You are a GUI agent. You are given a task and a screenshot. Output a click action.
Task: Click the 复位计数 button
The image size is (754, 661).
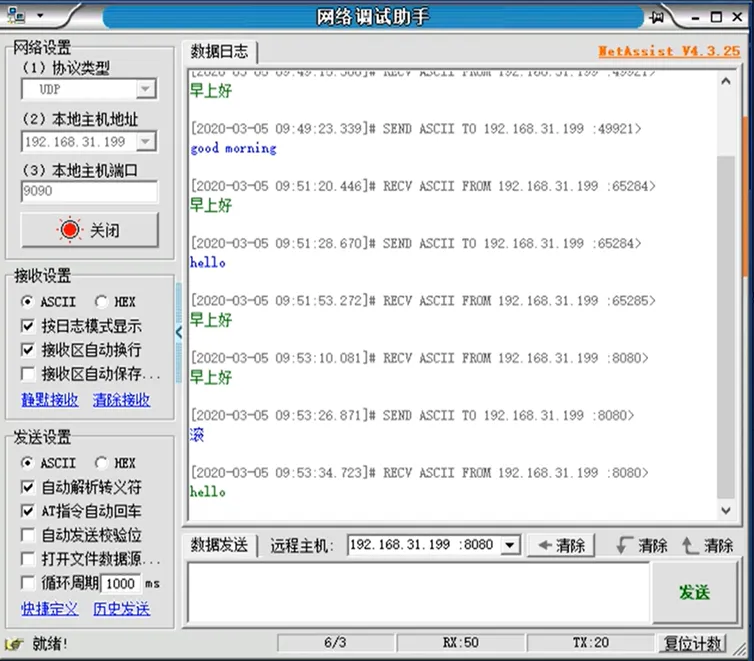692,643
